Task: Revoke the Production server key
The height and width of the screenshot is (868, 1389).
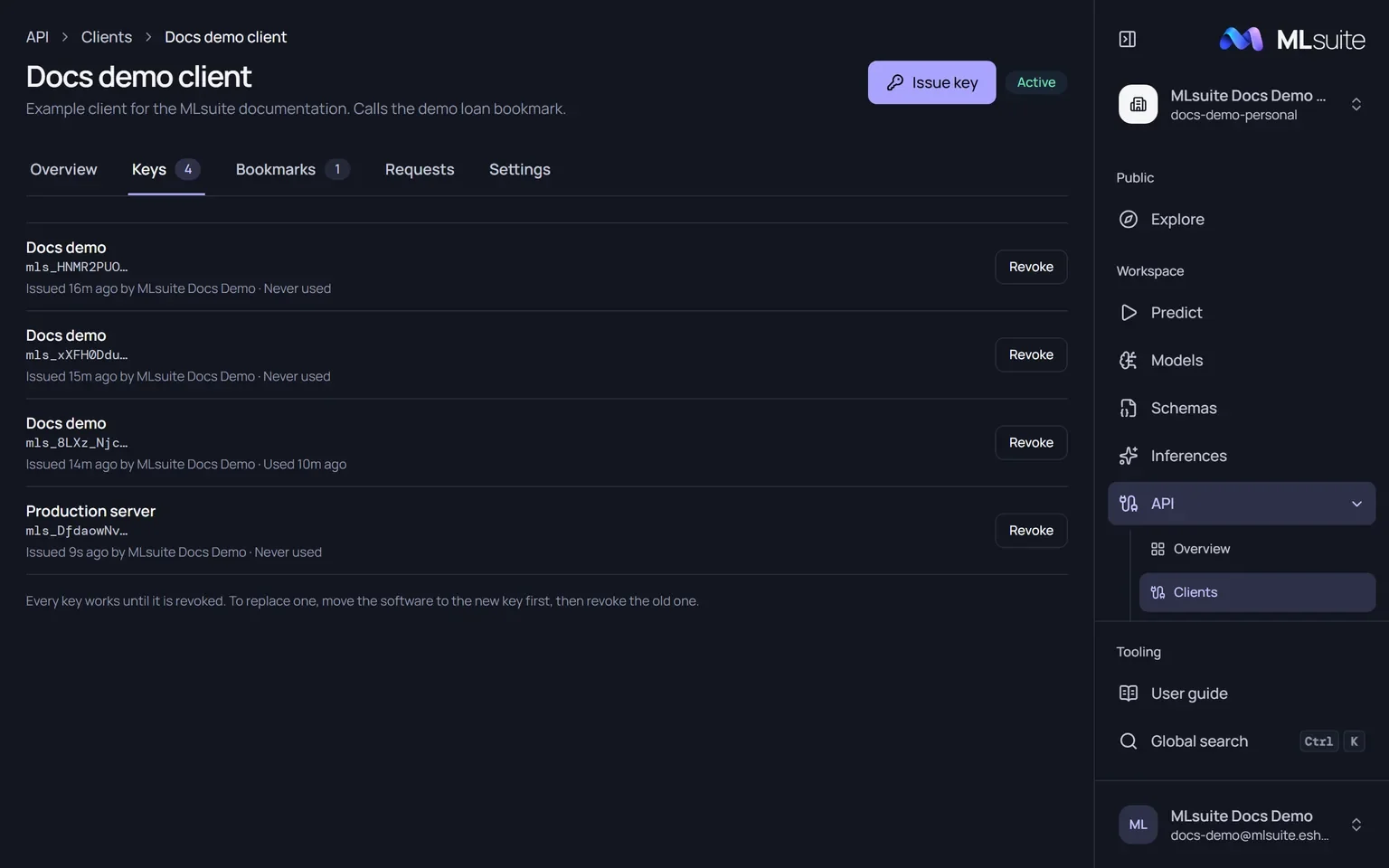Action: click(x=1031, y=530)
